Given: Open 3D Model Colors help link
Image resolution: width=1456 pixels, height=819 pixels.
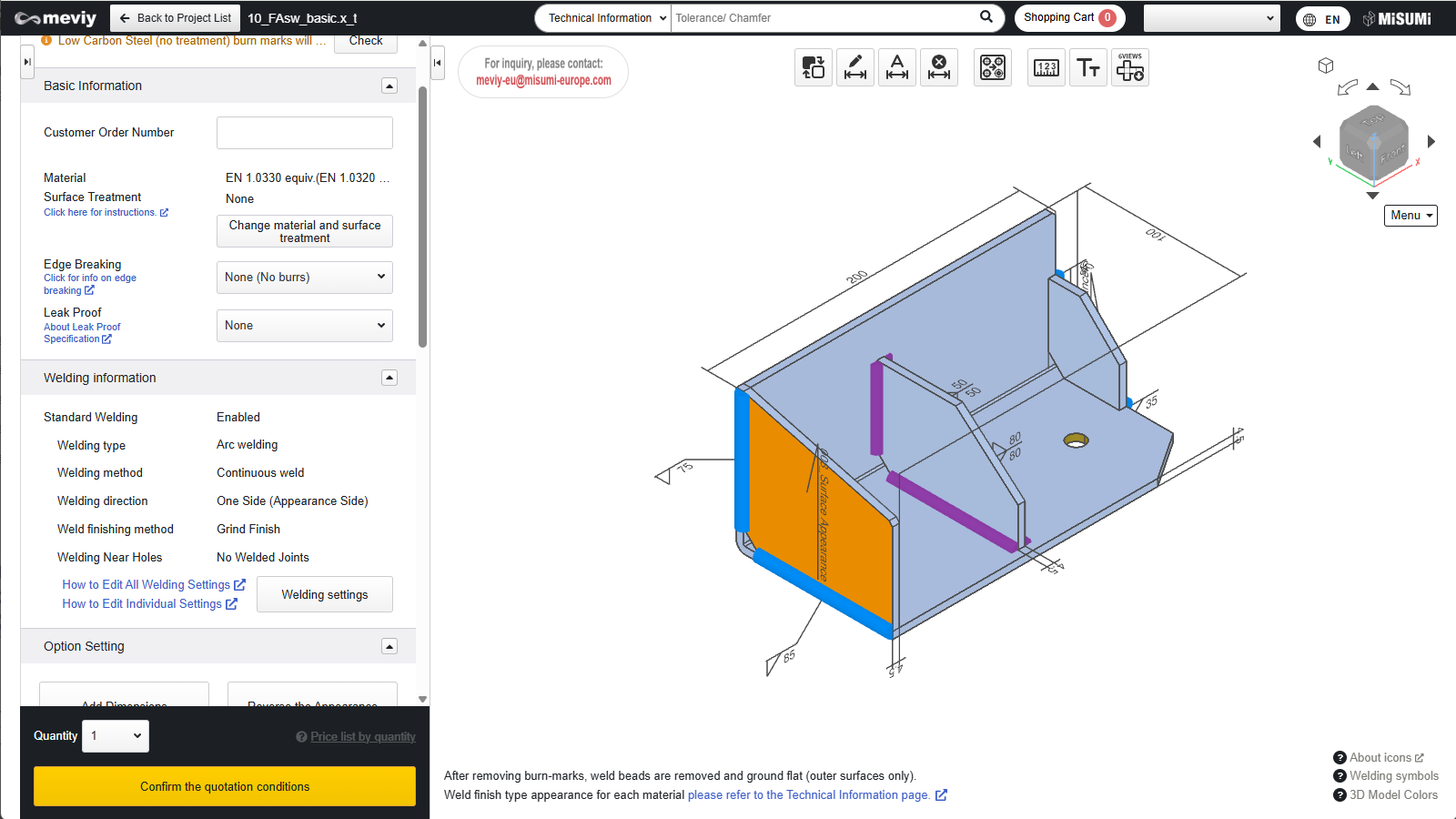Looking at the screenshot, I should click(1386, 794).
